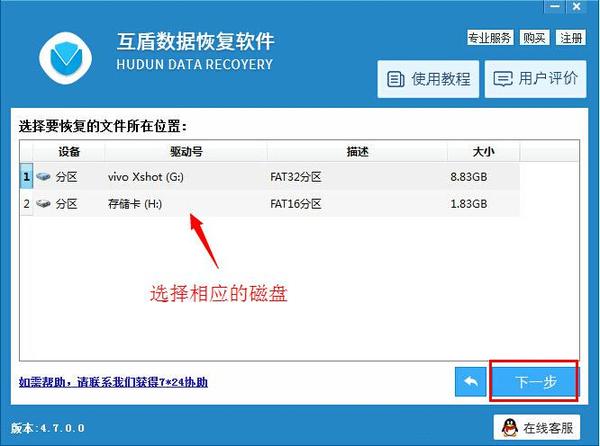
Task: Click the 专业服务 button
Action: [490, 37]
